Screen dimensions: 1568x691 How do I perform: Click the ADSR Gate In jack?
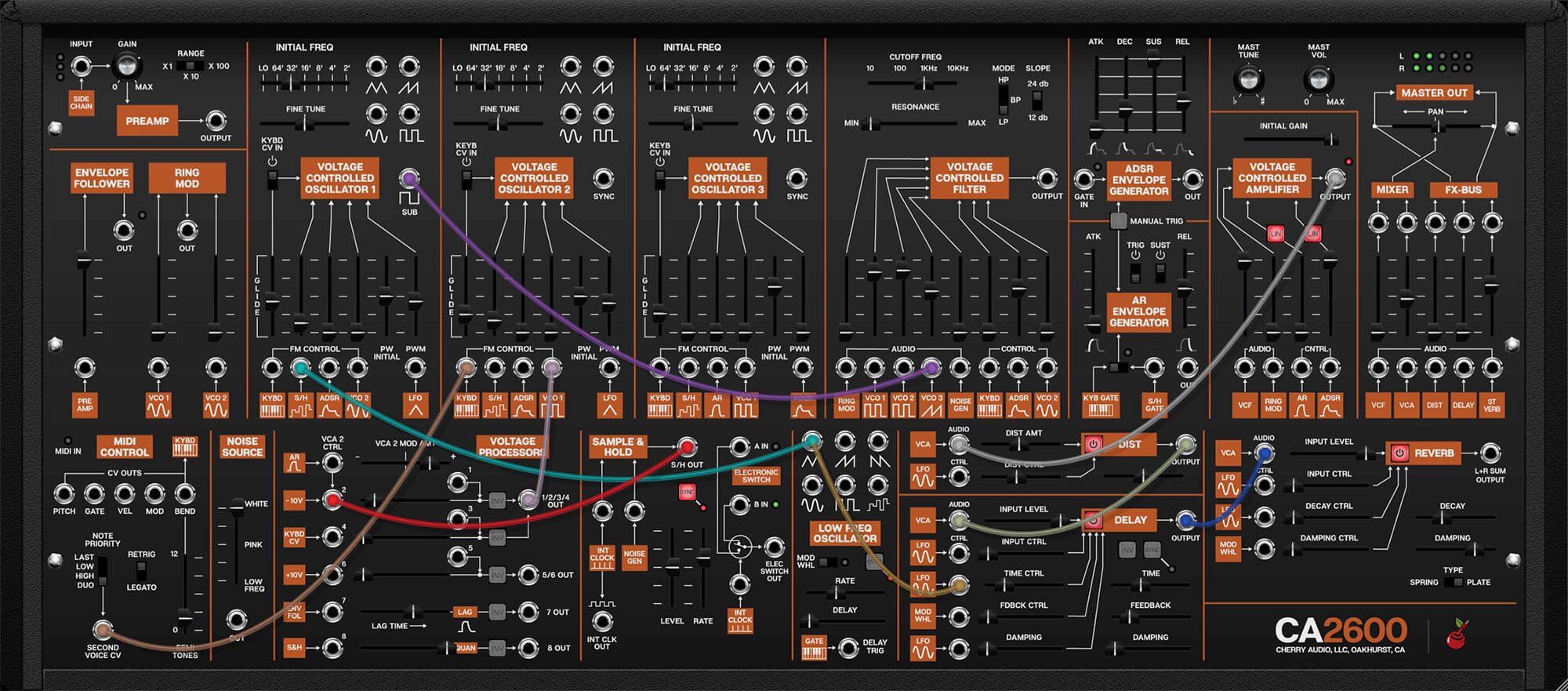pyautogui.click(x=1084, y=180)
